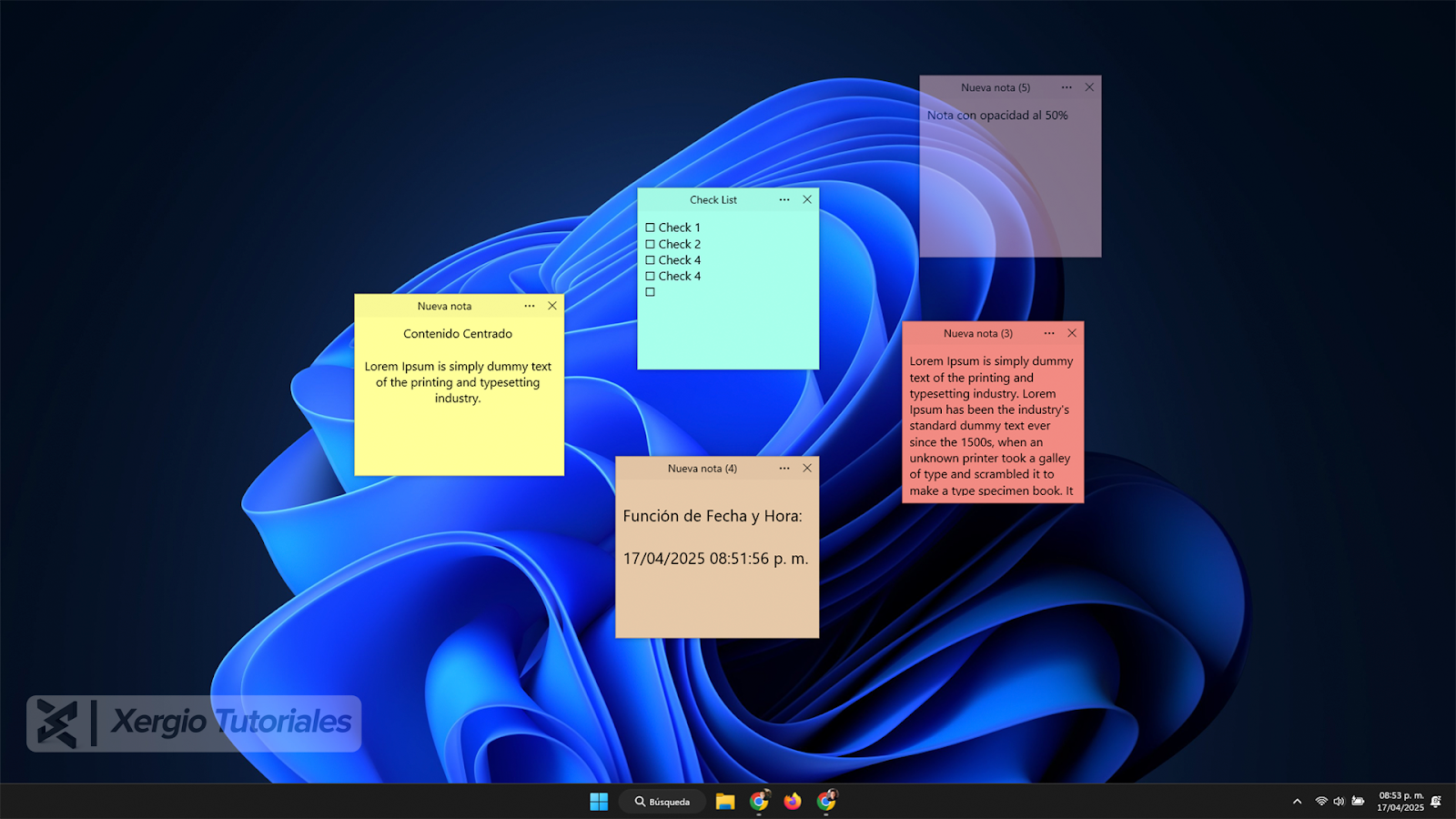Tick the "Check 2" checkbox
The width and height of the screenshot is (1456, 819).
pyautogui.click(x=651, y=244)
